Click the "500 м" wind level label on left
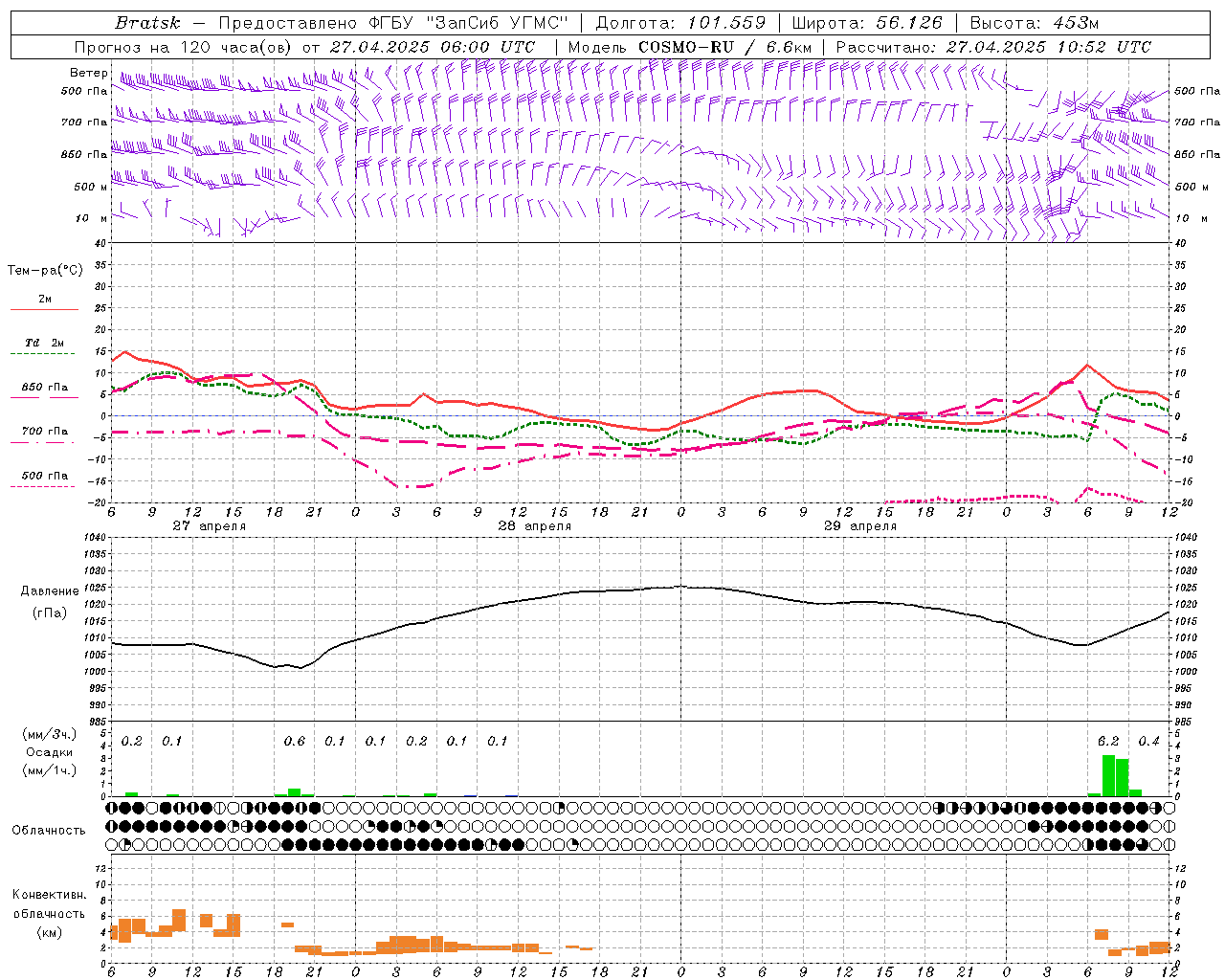This screenshot has width=1225, height=980. tap(92, 187)
